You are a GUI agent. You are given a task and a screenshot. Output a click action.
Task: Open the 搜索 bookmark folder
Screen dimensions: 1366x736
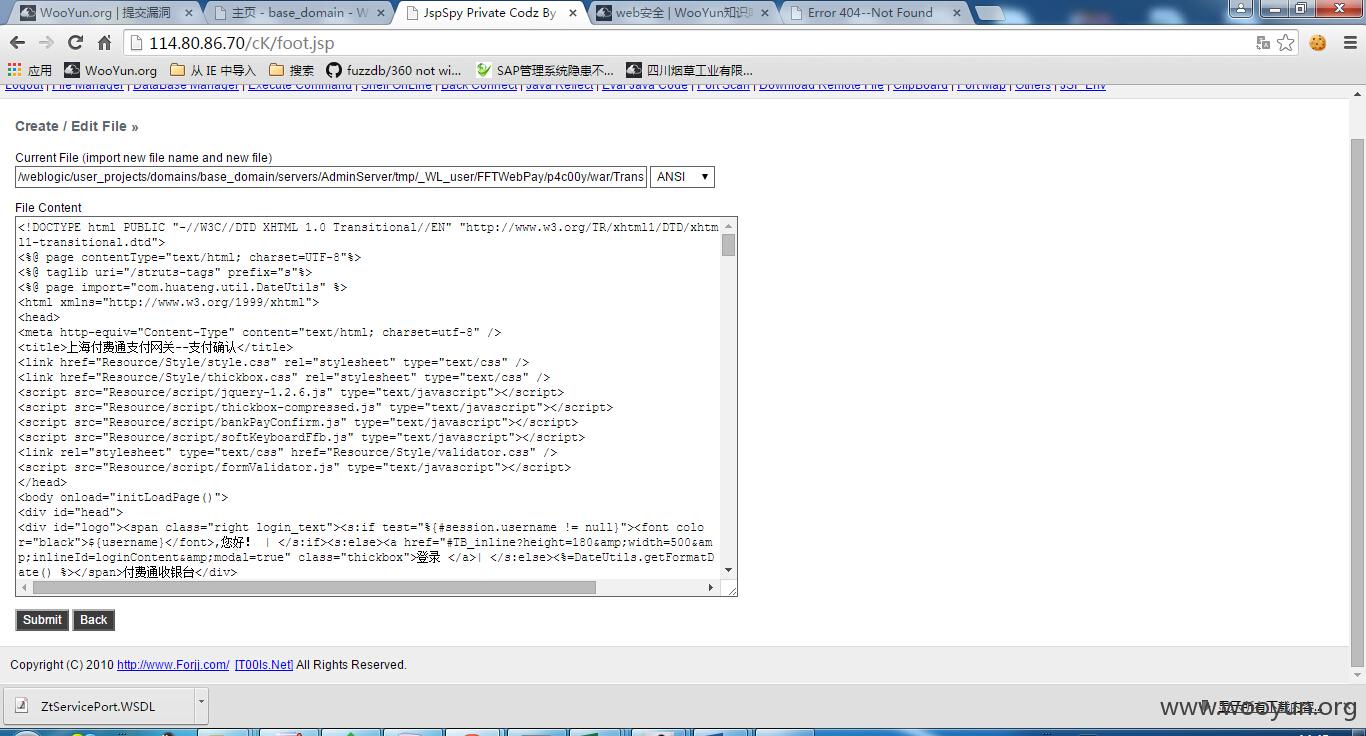[x=291, y=70]
